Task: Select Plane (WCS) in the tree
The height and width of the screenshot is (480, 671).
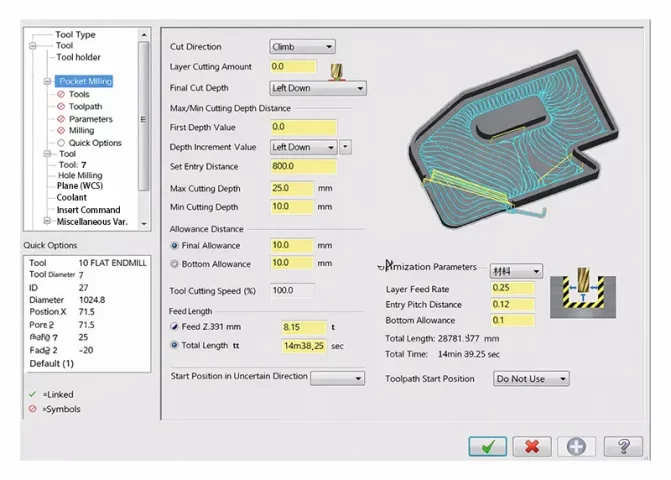Action: click(x=80, y=186)
